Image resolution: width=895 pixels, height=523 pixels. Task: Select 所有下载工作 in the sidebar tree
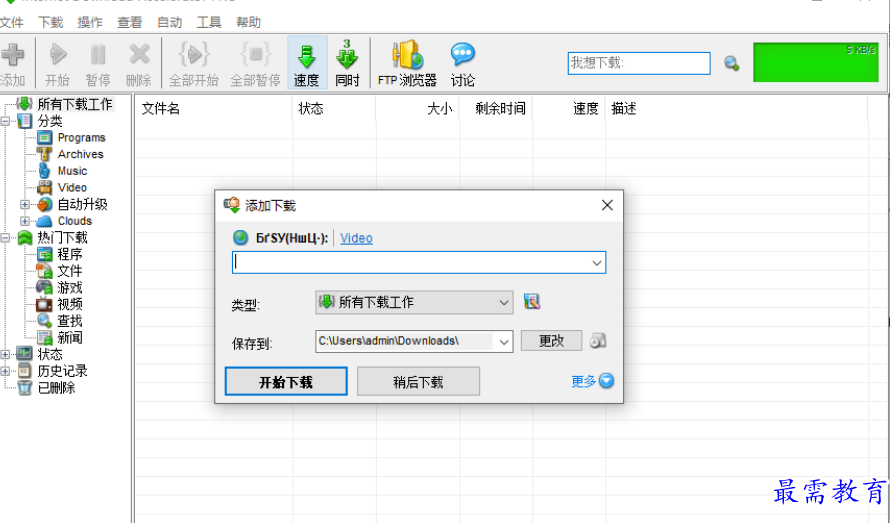click(x=75, y=104)
